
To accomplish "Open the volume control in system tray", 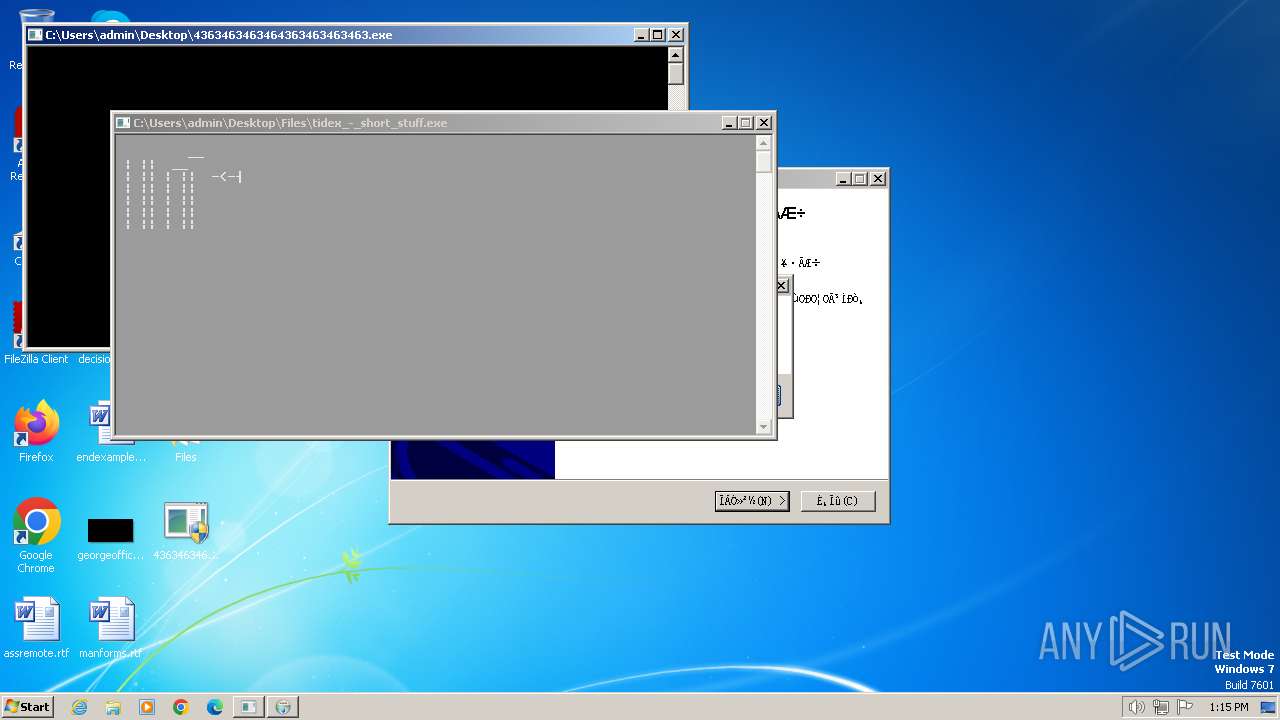I will (1136, 707).
